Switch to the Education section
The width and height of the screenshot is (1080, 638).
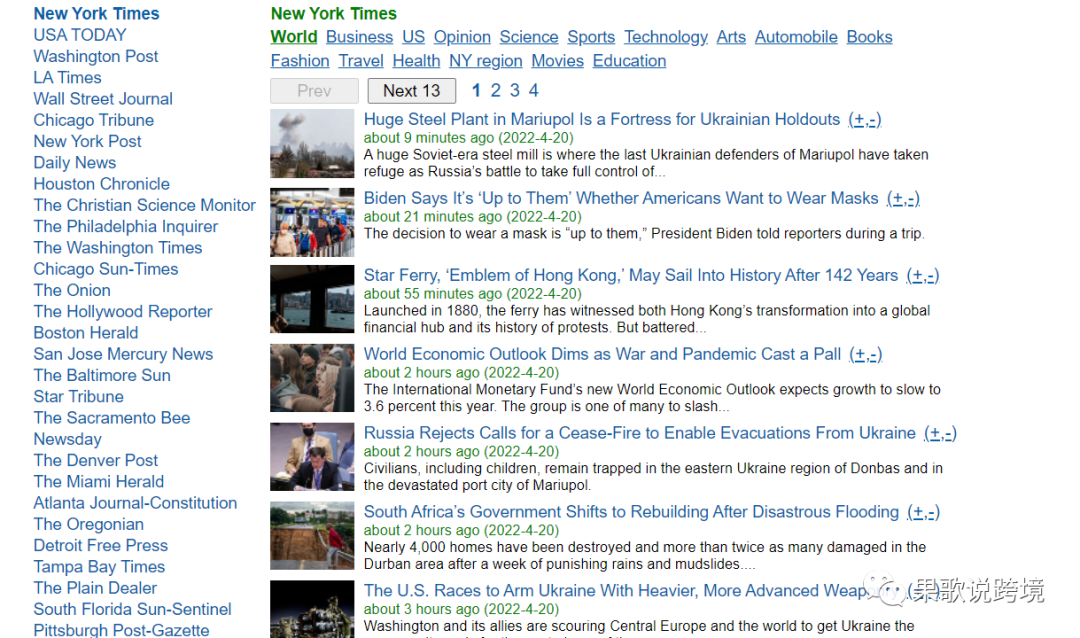630,61
